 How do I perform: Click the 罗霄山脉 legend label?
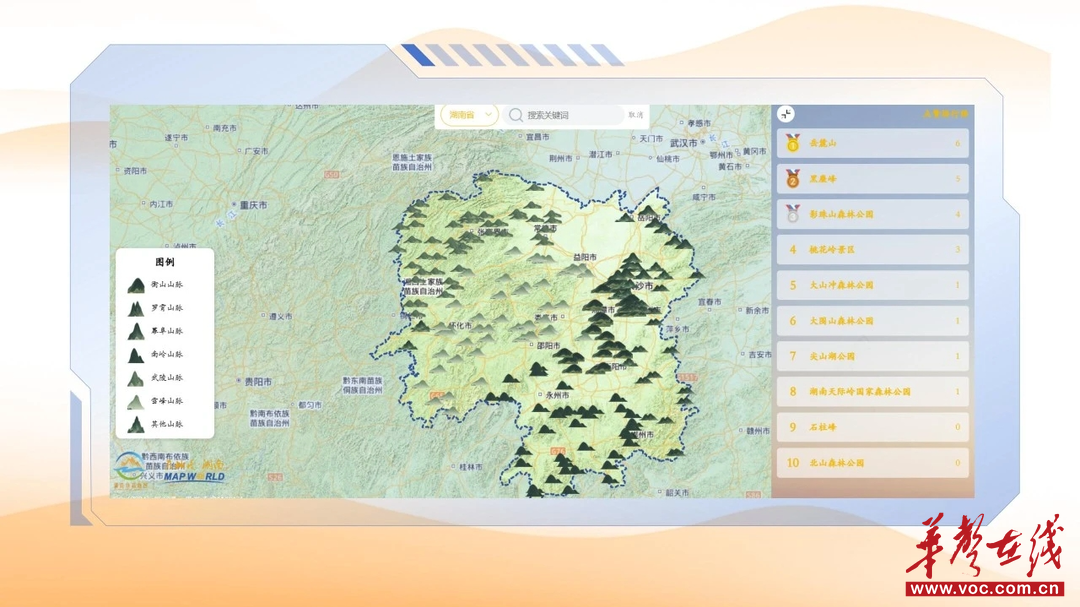[x=167, y=308]
